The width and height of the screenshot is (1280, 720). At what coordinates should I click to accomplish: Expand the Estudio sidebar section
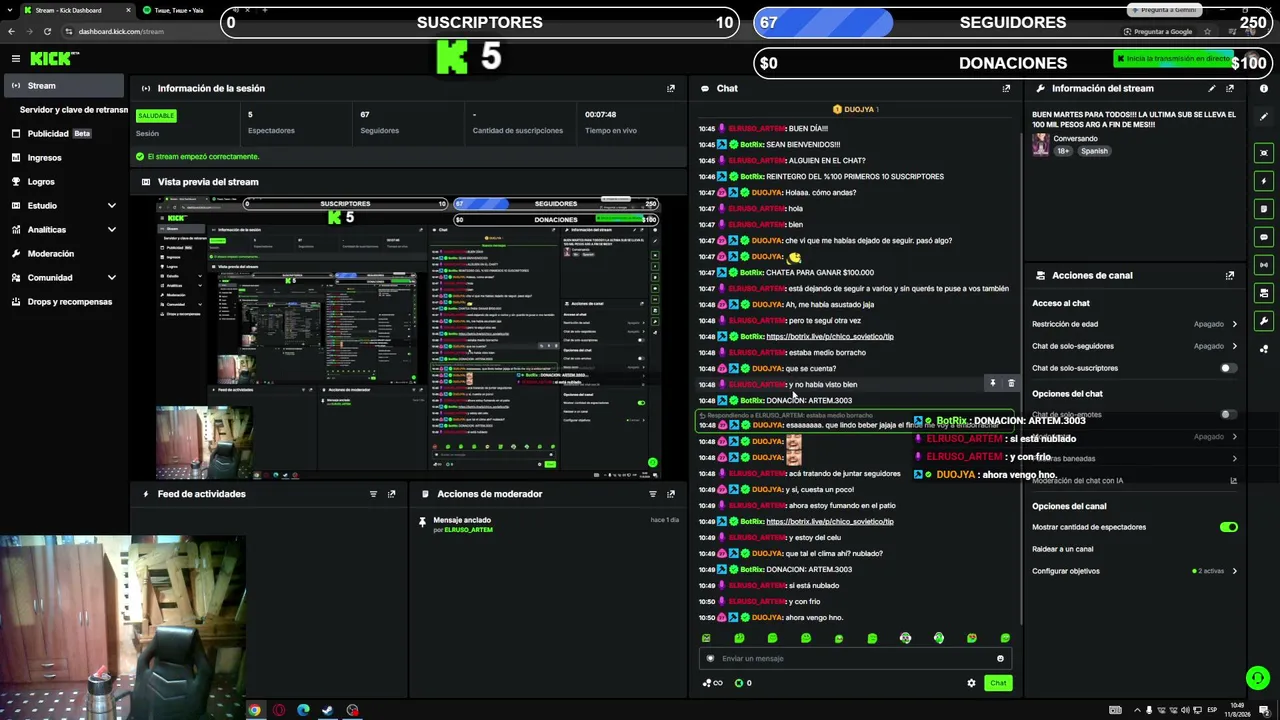(x=111, y=206)
